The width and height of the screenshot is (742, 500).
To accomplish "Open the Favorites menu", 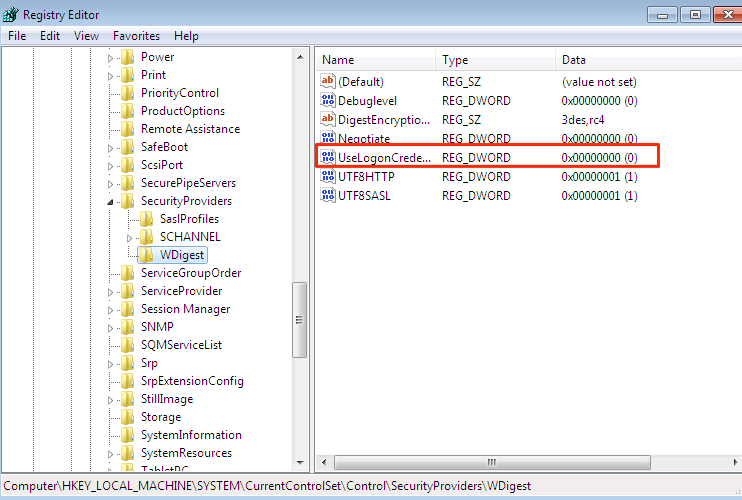I will tap(136, 36).
